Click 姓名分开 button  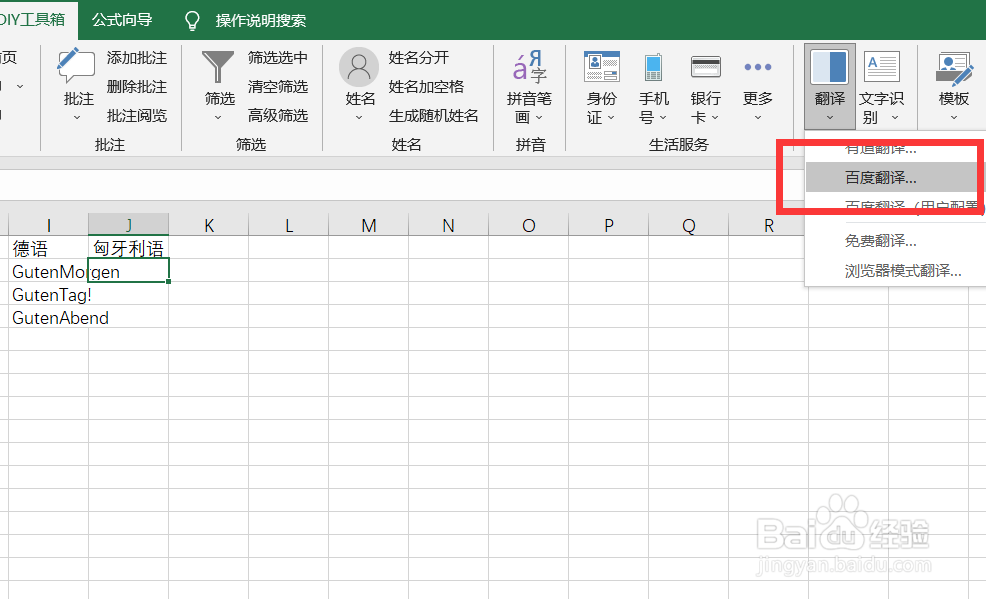pos(419,58)
